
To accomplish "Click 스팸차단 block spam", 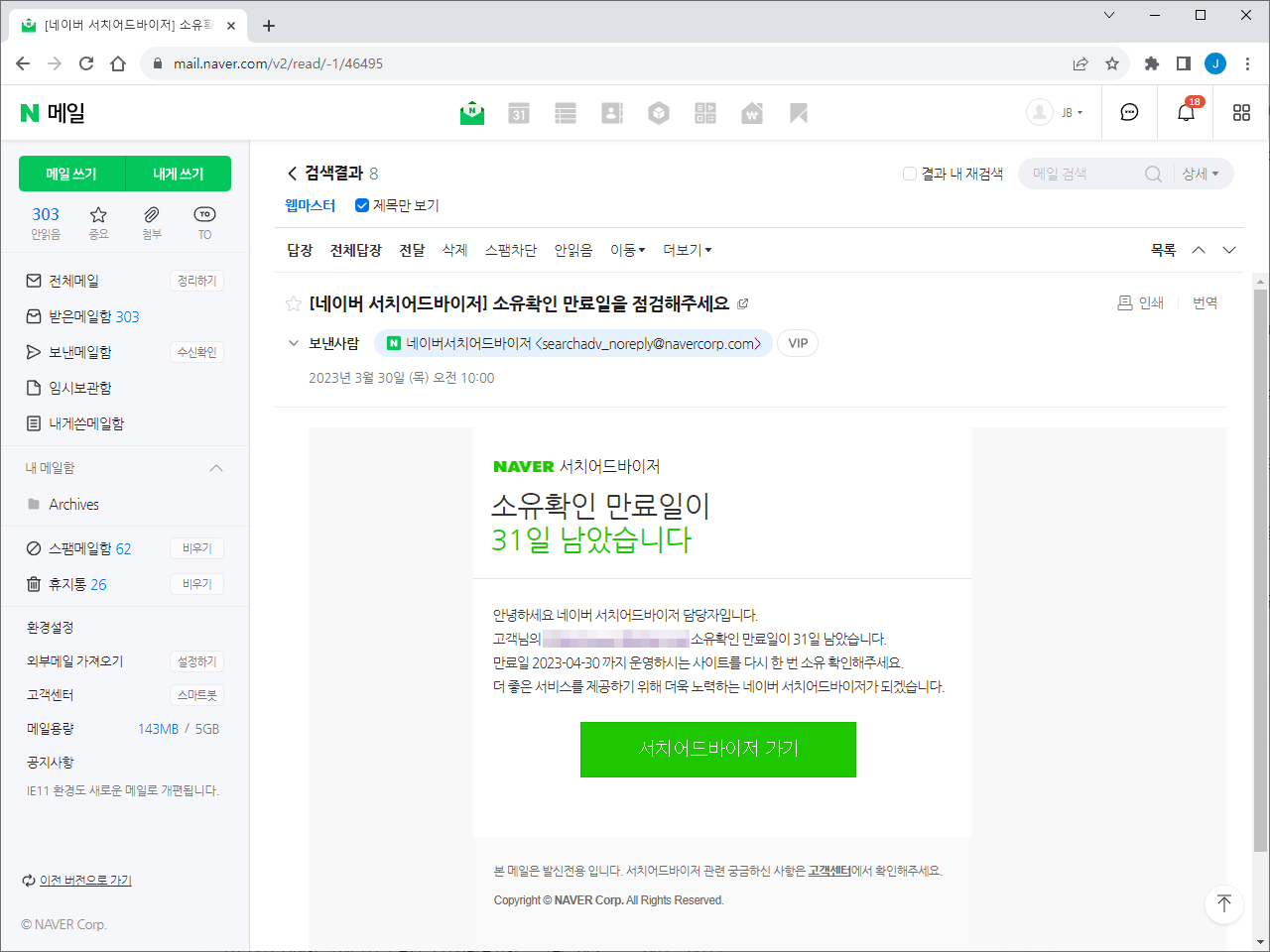I will (x=511, y=250).
